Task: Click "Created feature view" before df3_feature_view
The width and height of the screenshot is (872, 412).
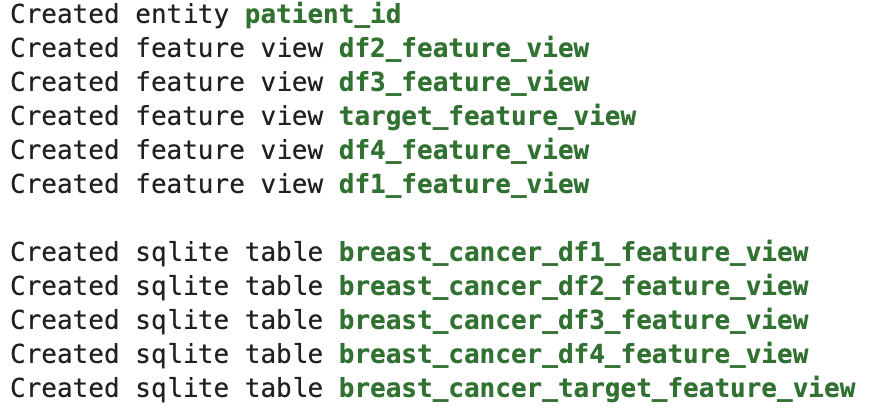Action: pos(166,83)
